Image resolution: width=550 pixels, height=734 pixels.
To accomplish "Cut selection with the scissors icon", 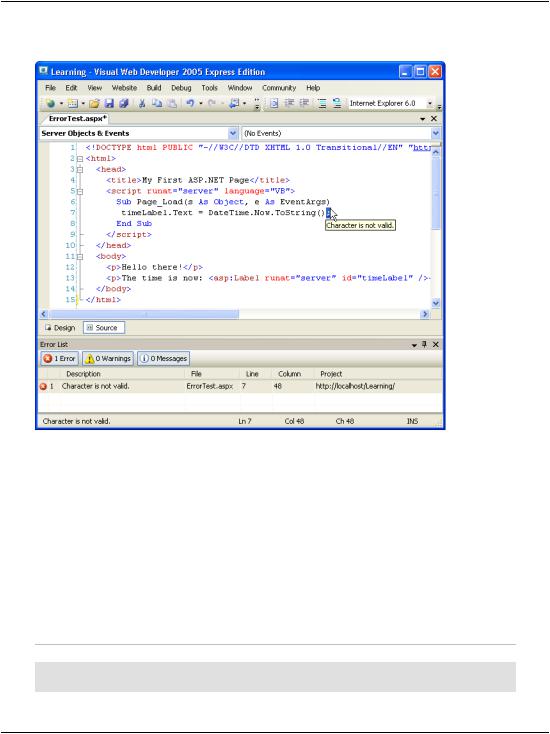I will coord(142,103).
